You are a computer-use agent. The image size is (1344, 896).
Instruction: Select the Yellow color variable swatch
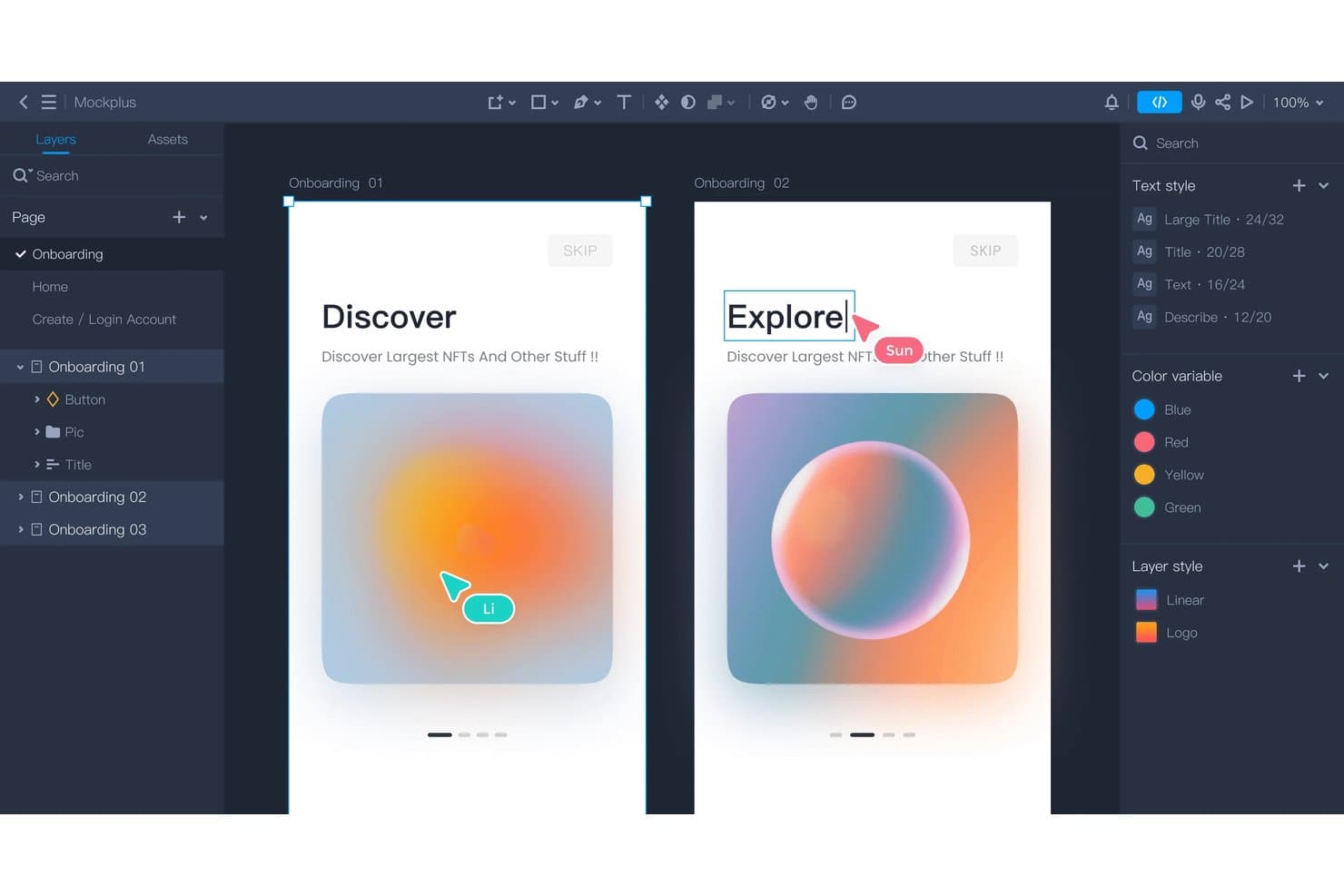pos(1144,475)
